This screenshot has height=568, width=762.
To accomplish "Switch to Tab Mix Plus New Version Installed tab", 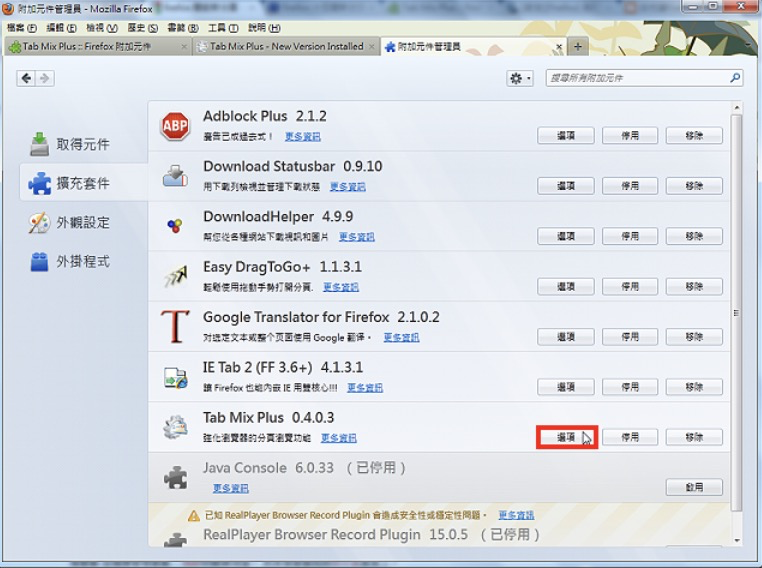I will coord(286,47).
